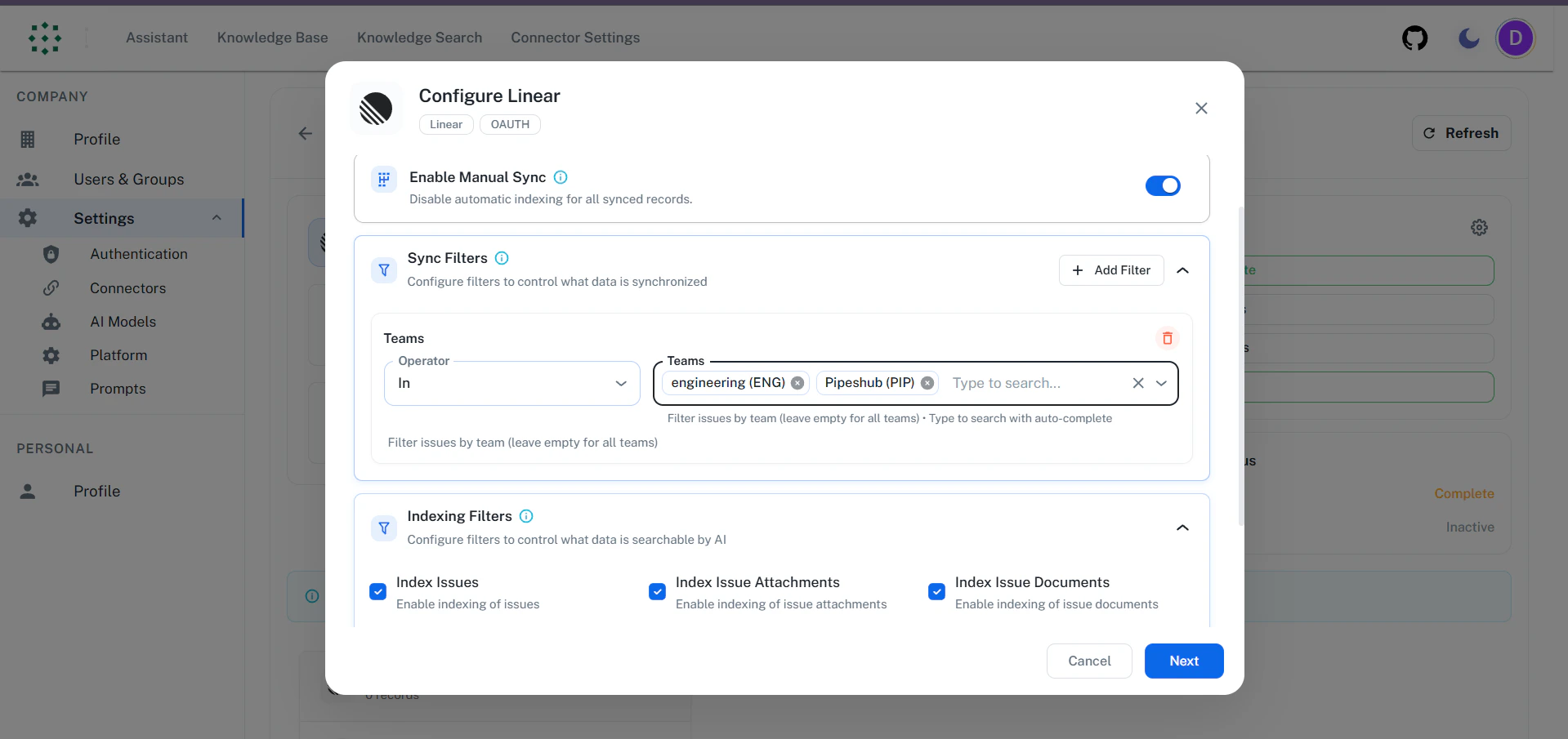Go to Connectors settings
This screenshot has width=1568, height=739.
[x=128, y=288]
